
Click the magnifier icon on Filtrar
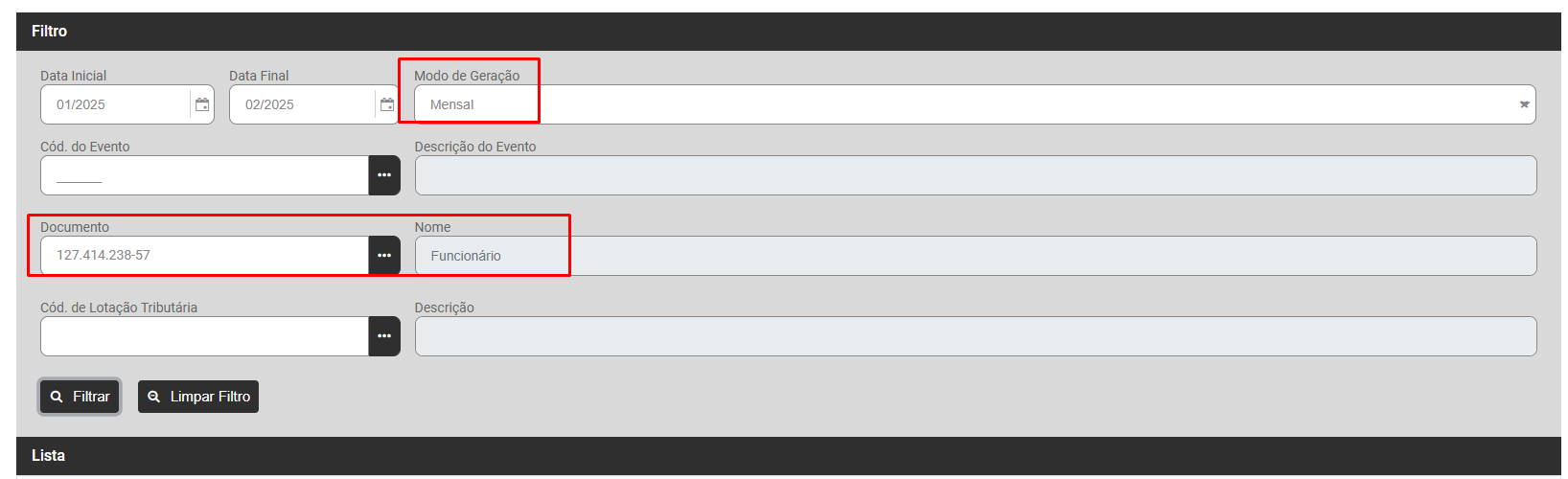pyautogui.click(x=58, y=397)
